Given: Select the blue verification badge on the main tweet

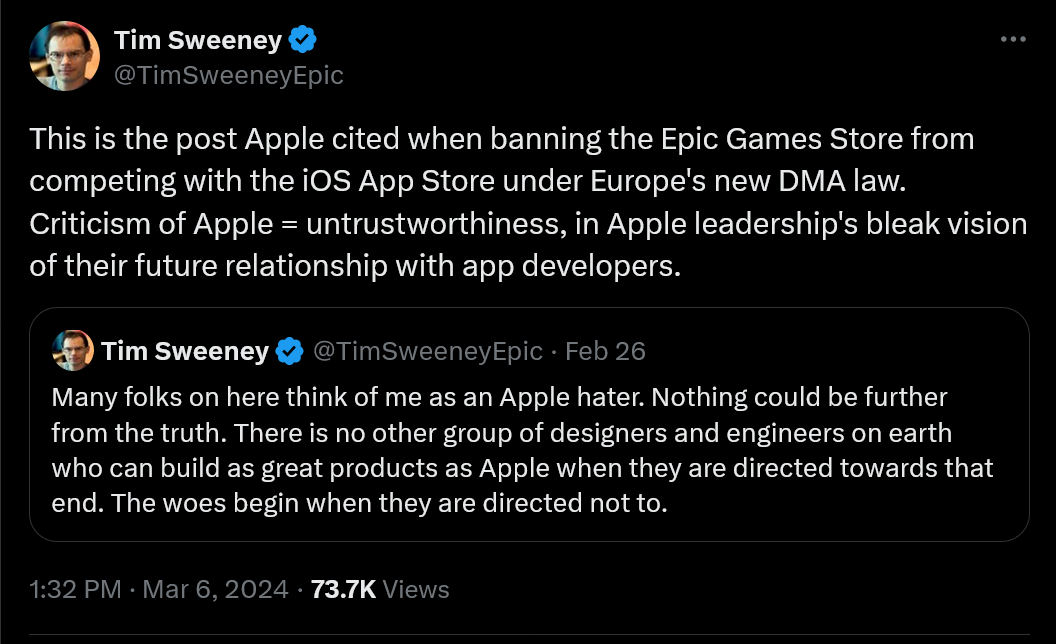Looking at the screenshot, I should [300, 40].
